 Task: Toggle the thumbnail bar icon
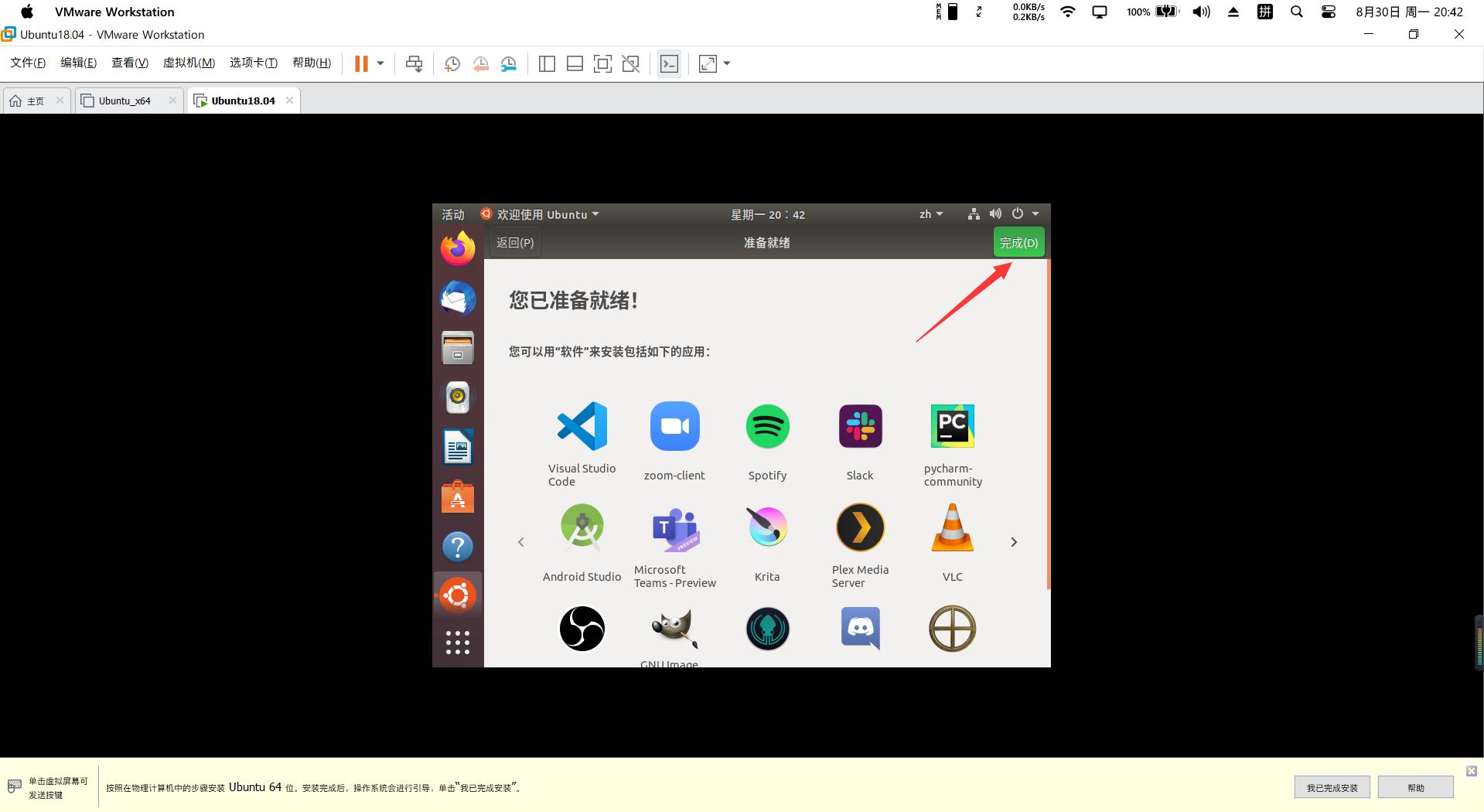(575, 63)
